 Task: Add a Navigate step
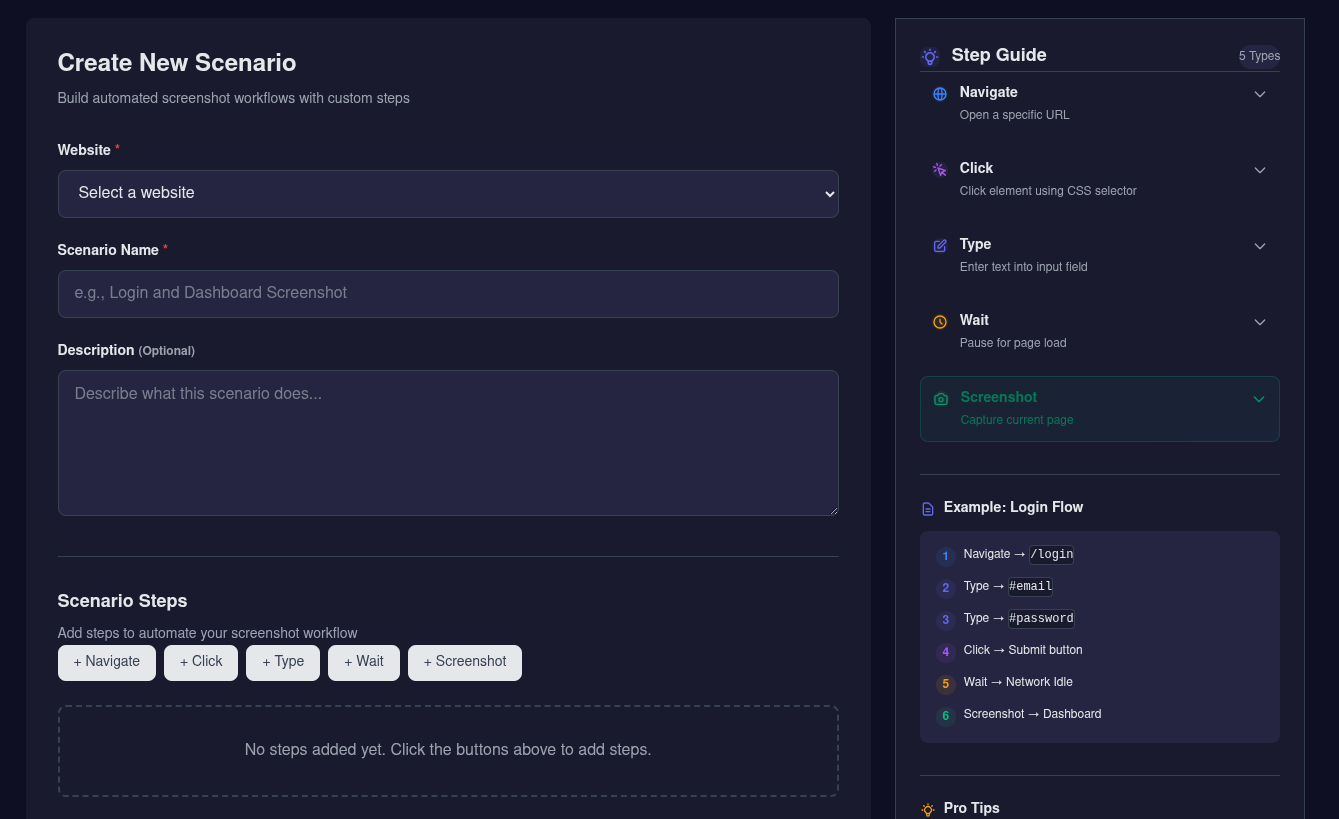pos(107,662)
